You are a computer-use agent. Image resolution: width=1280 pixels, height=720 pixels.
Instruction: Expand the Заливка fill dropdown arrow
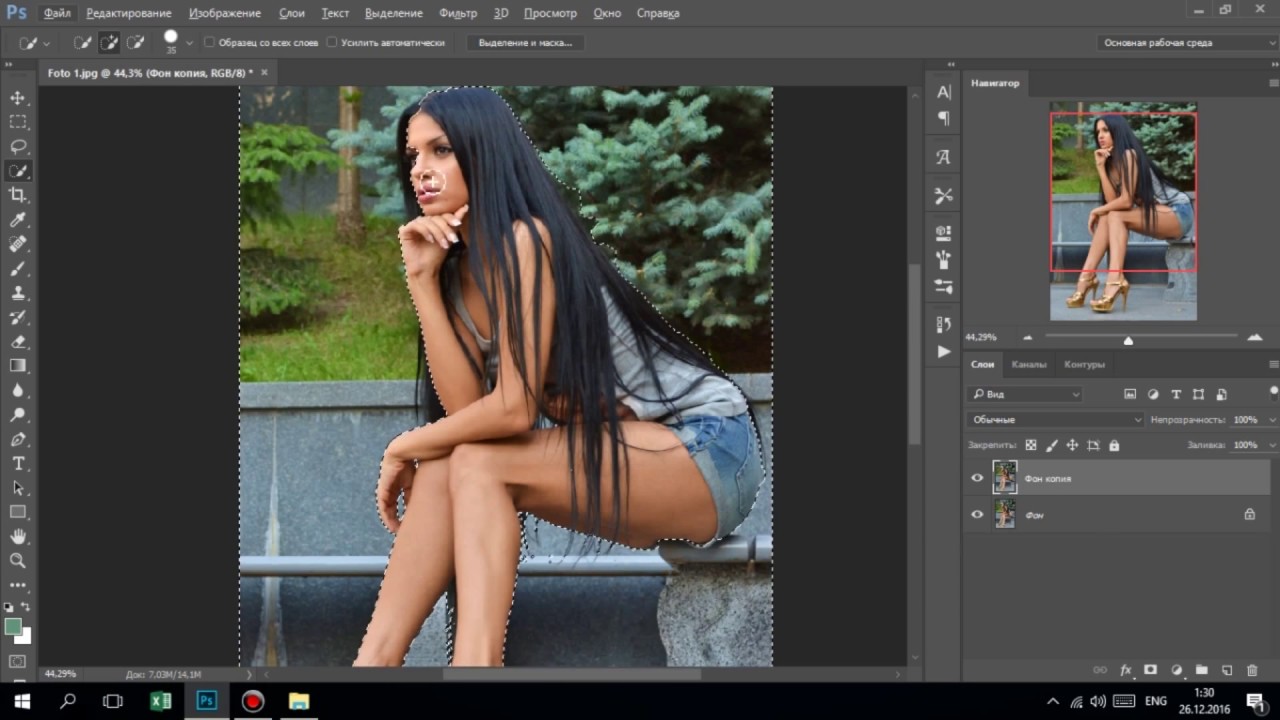click(1271, 445)
